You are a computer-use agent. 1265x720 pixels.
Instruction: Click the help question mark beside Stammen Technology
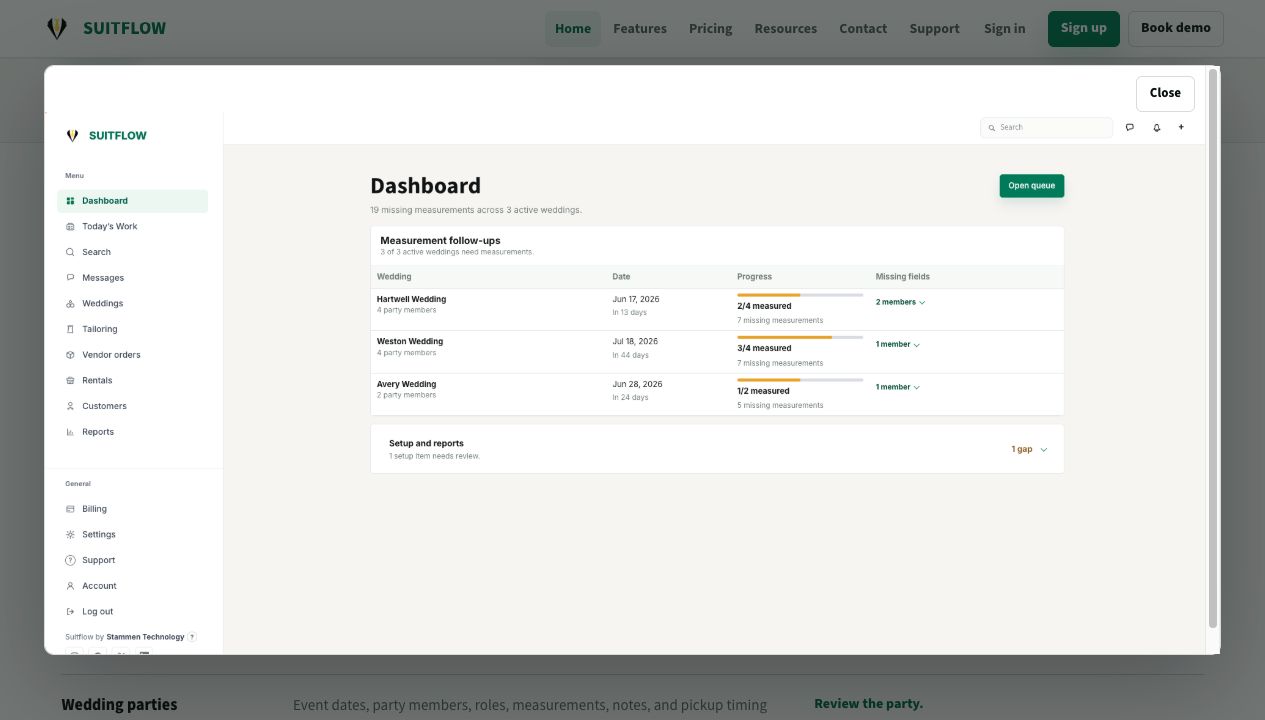click(192, 637)
